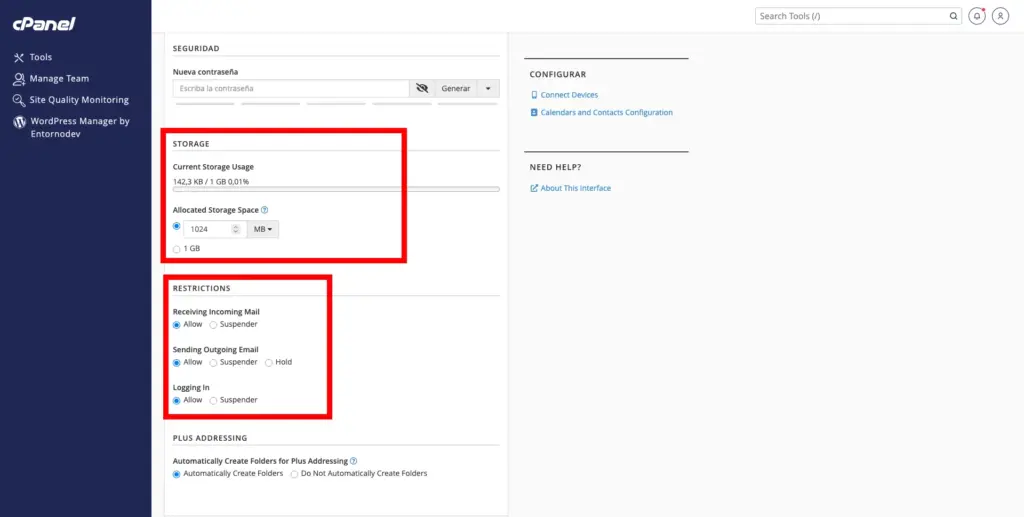Open the MB unit dropdown
Screen dimensions: 1024x517
coord(263,229)
